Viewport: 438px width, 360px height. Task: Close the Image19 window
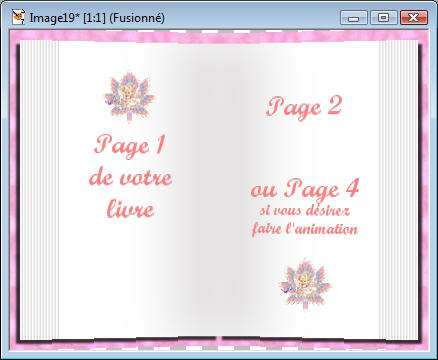coord(414,18)
